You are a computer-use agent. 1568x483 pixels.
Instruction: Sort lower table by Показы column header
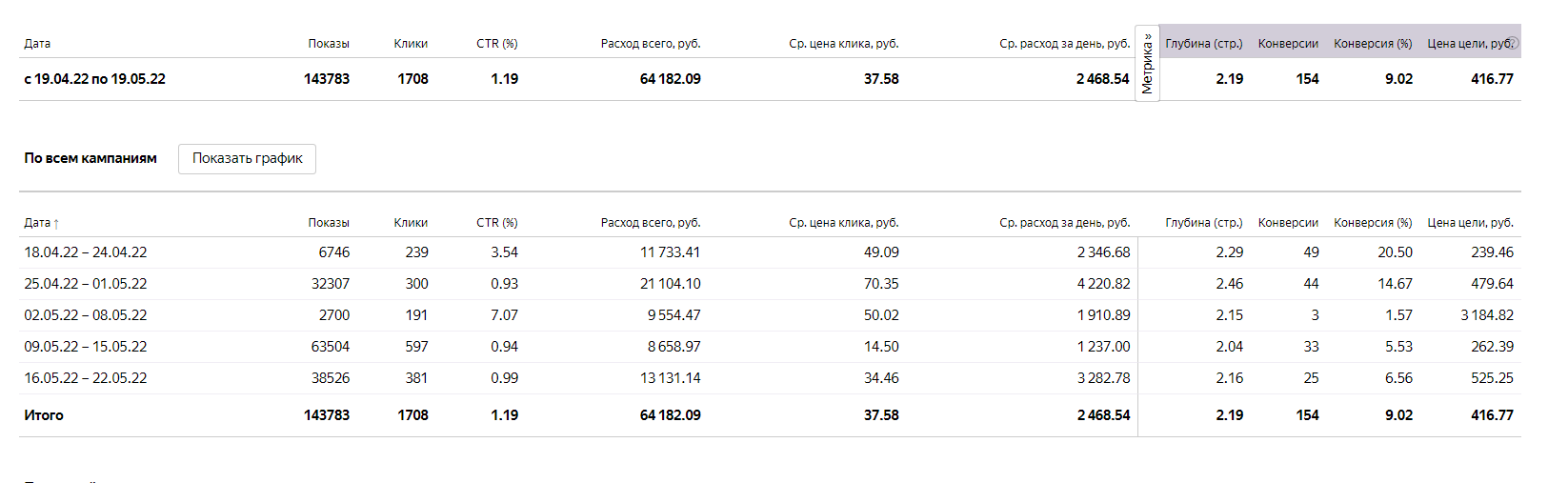(x=328, y=223)
